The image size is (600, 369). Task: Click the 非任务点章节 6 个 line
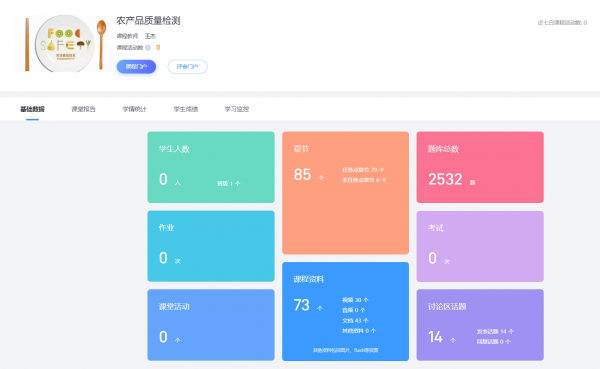point(364,180)
